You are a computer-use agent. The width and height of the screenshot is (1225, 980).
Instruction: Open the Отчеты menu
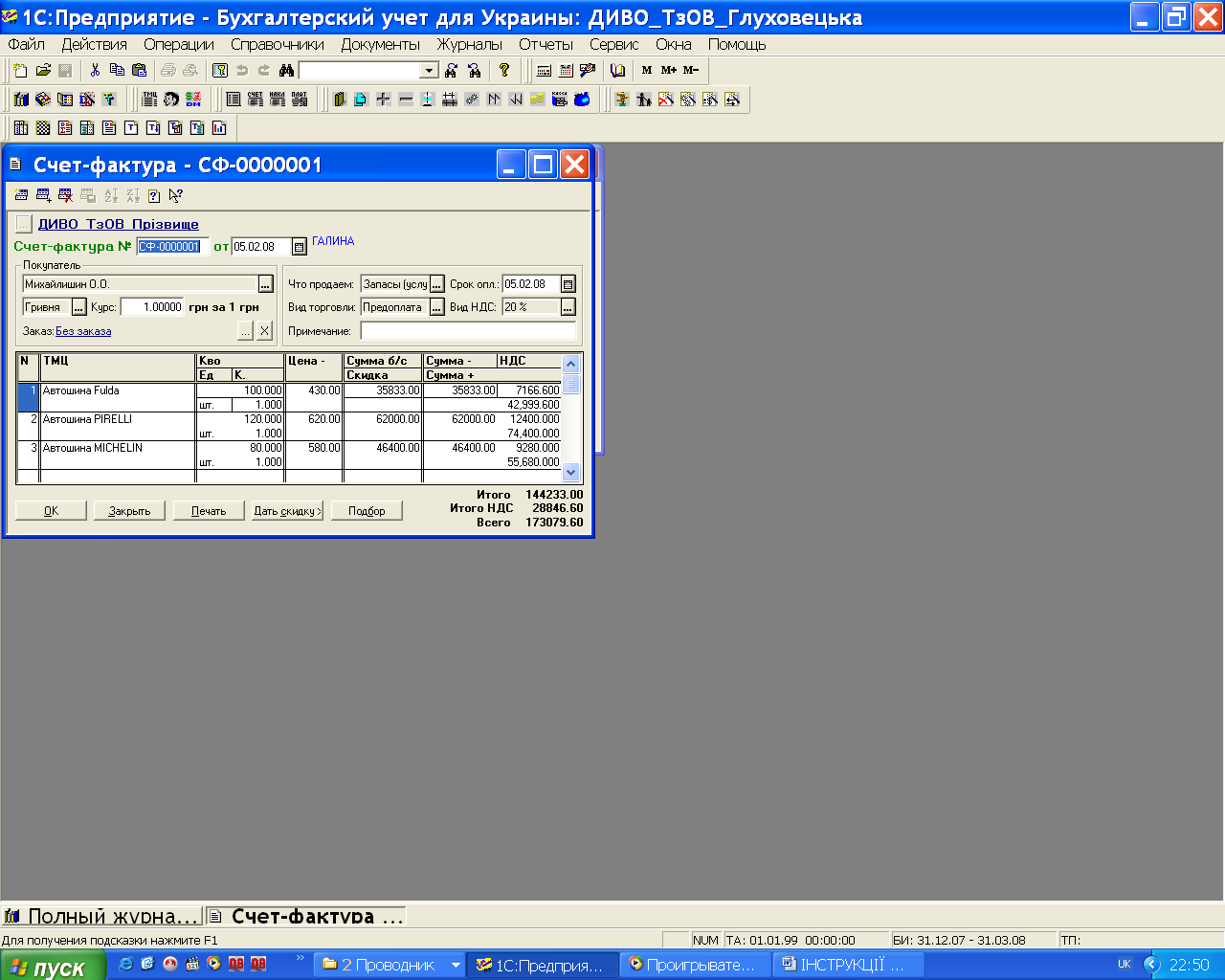546,44
